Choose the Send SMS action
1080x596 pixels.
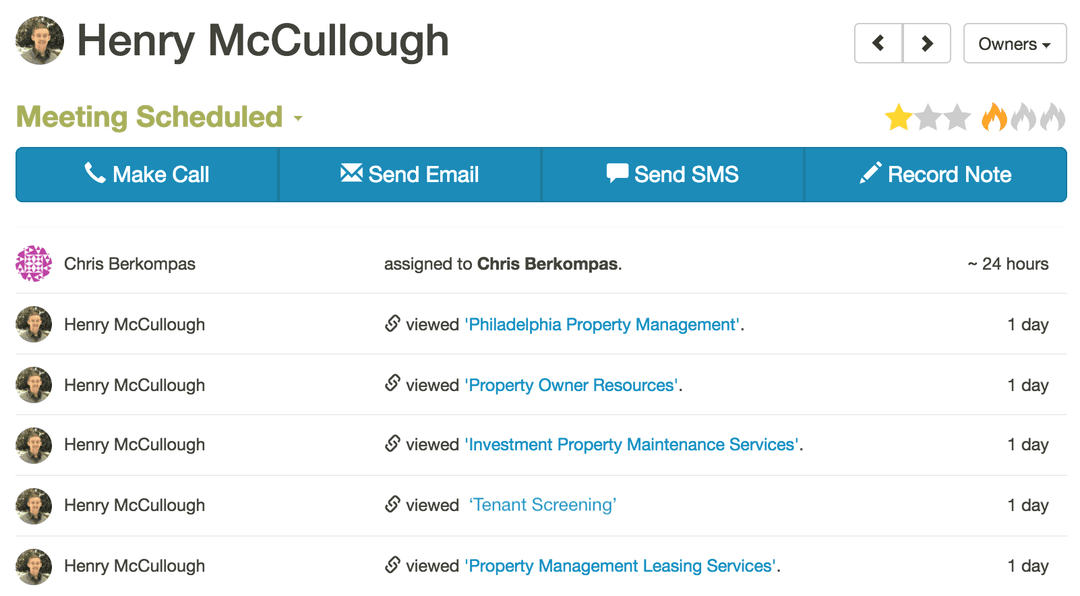(x=672, y=175)
